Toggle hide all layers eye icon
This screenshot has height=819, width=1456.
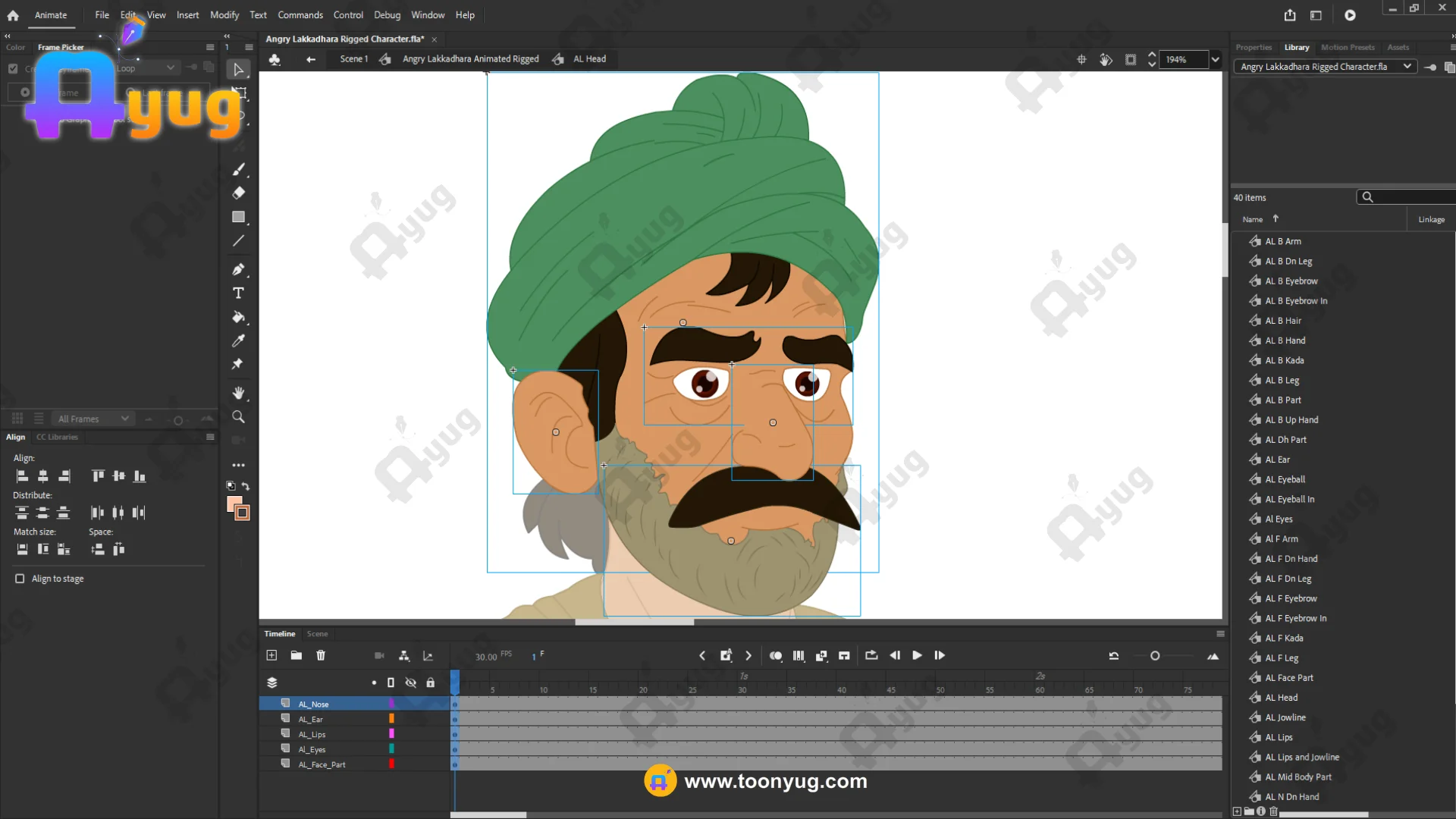[x=410, y=682]
